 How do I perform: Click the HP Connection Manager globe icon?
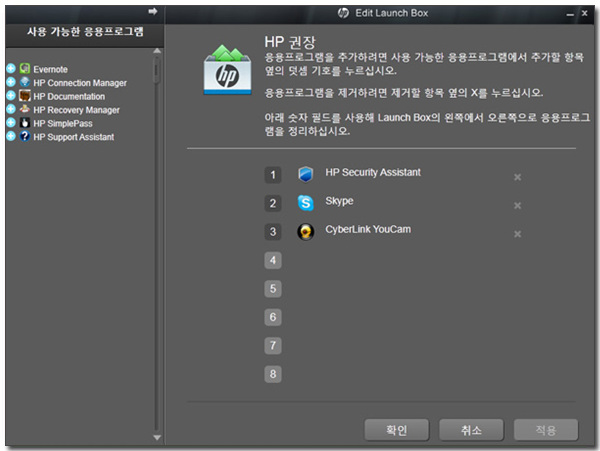coord(25,82)
